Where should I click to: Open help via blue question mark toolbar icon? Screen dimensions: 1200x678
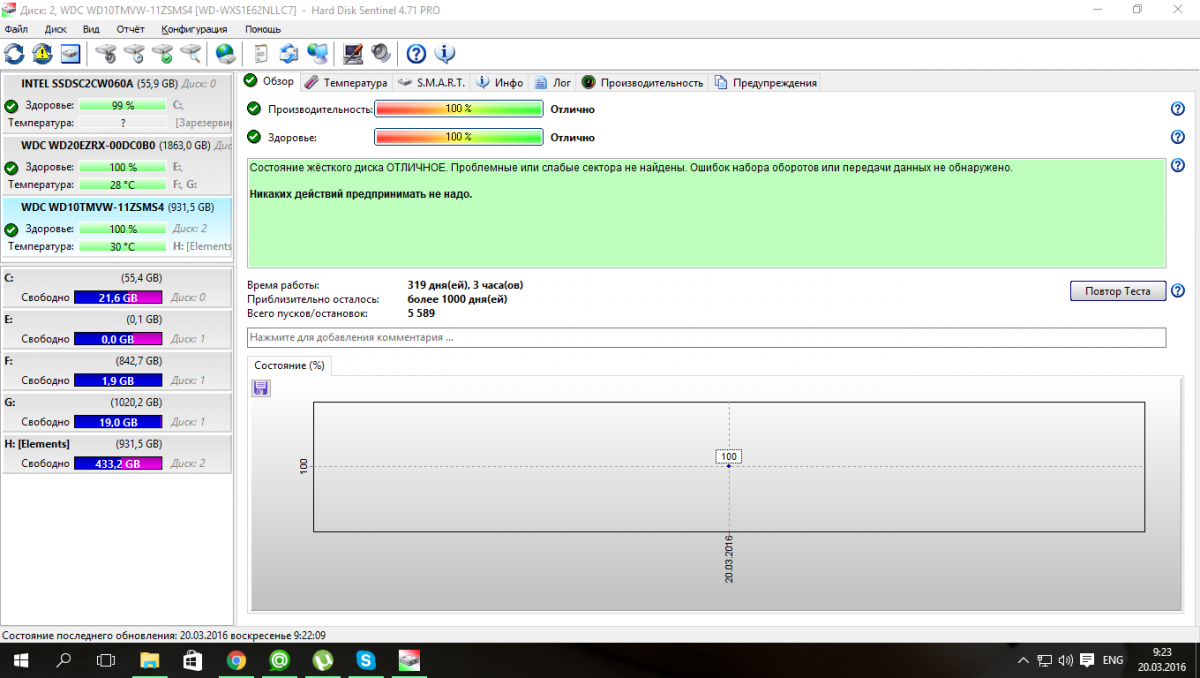[417, 53]
